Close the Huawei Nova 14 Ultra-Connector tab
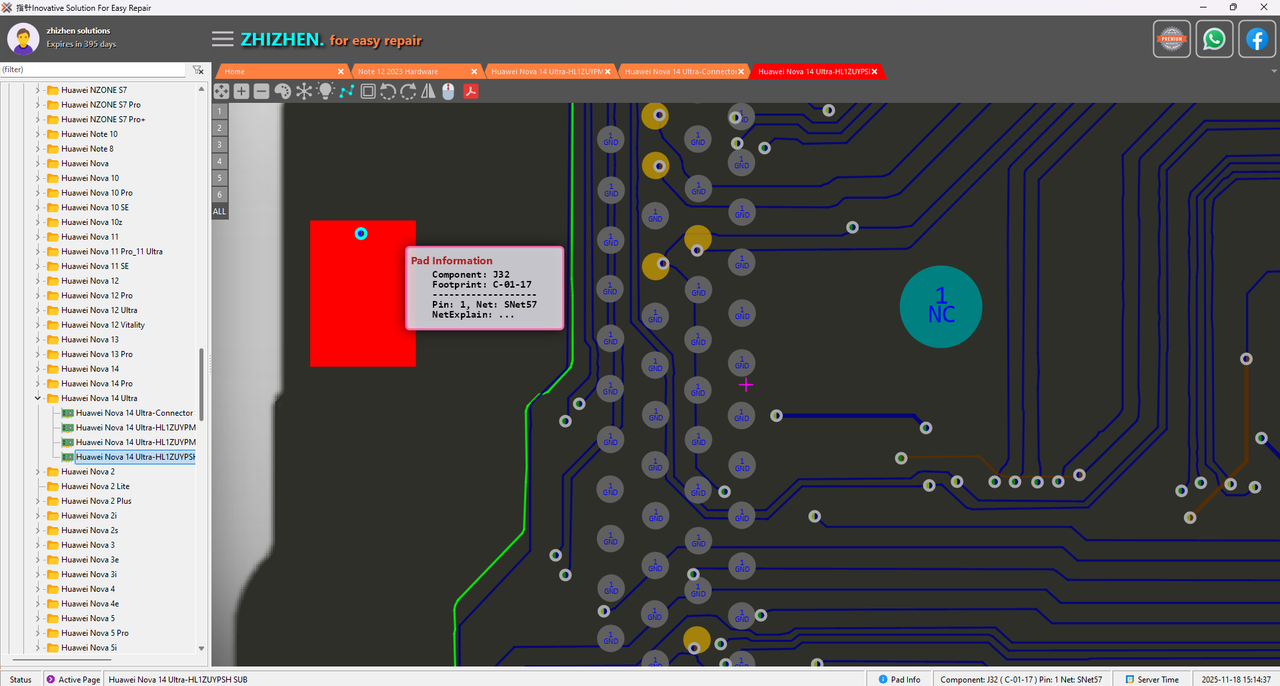The height and width of the screenshot is (686, 1280). coord(741,72)
